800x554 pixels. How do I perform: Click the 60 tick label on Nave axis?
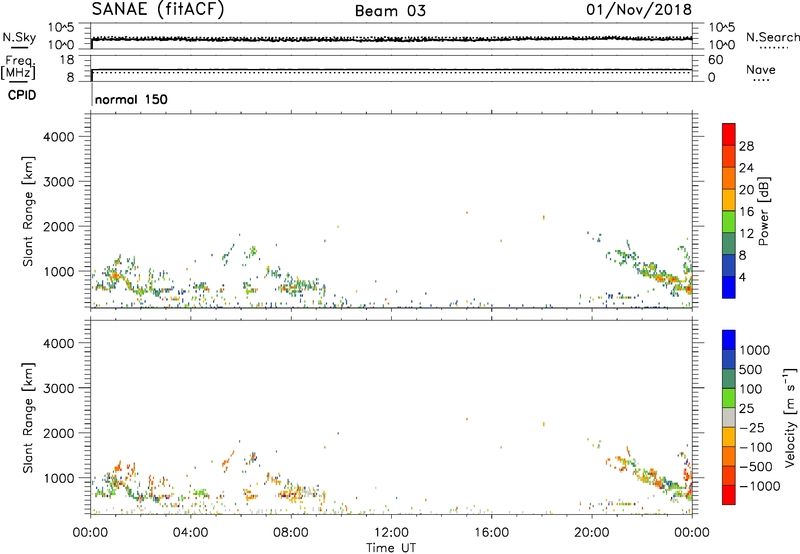tap(715, 60)
